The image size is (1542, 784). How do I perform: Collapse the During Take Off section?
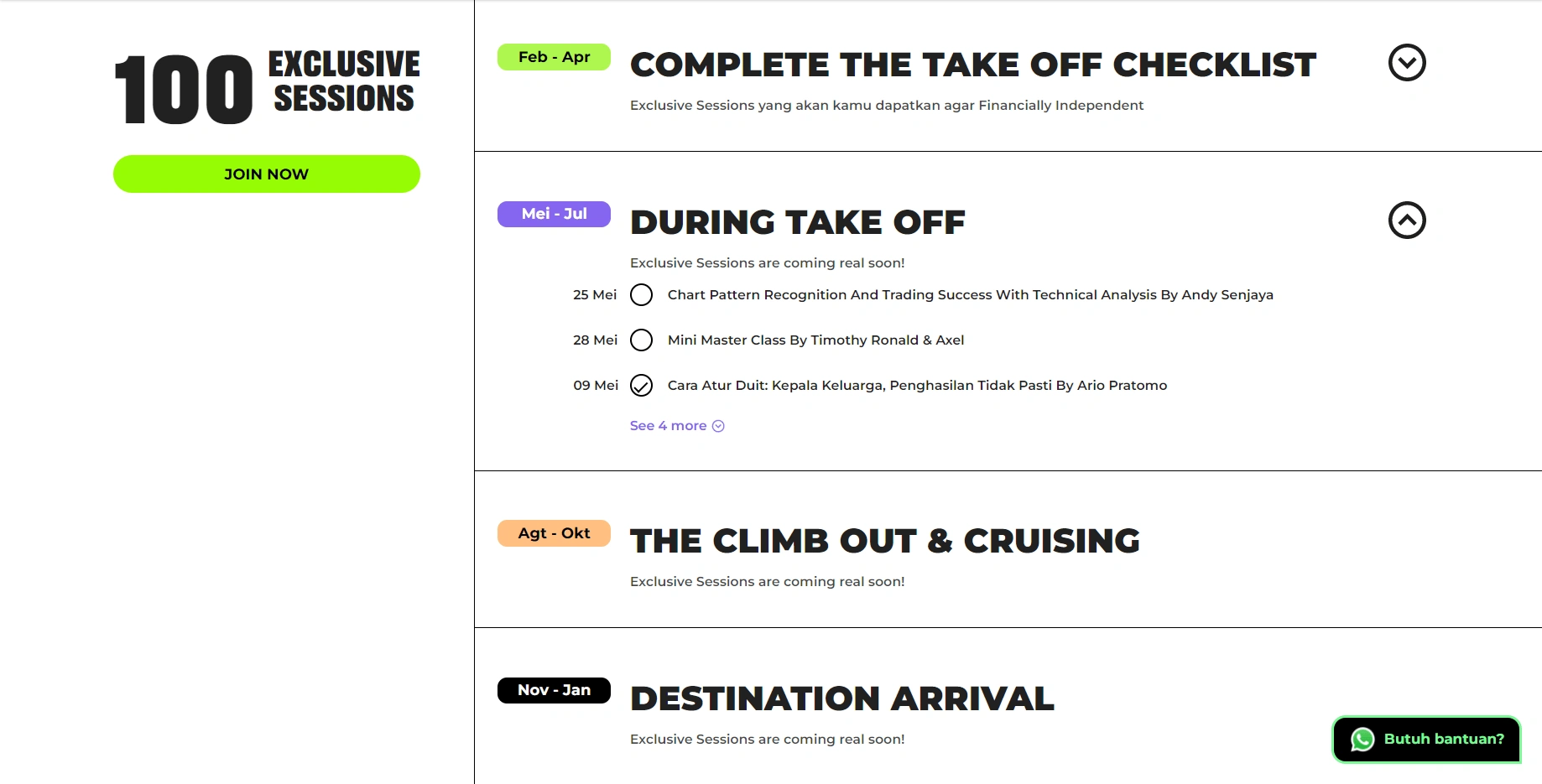[x=1407, y=221]
